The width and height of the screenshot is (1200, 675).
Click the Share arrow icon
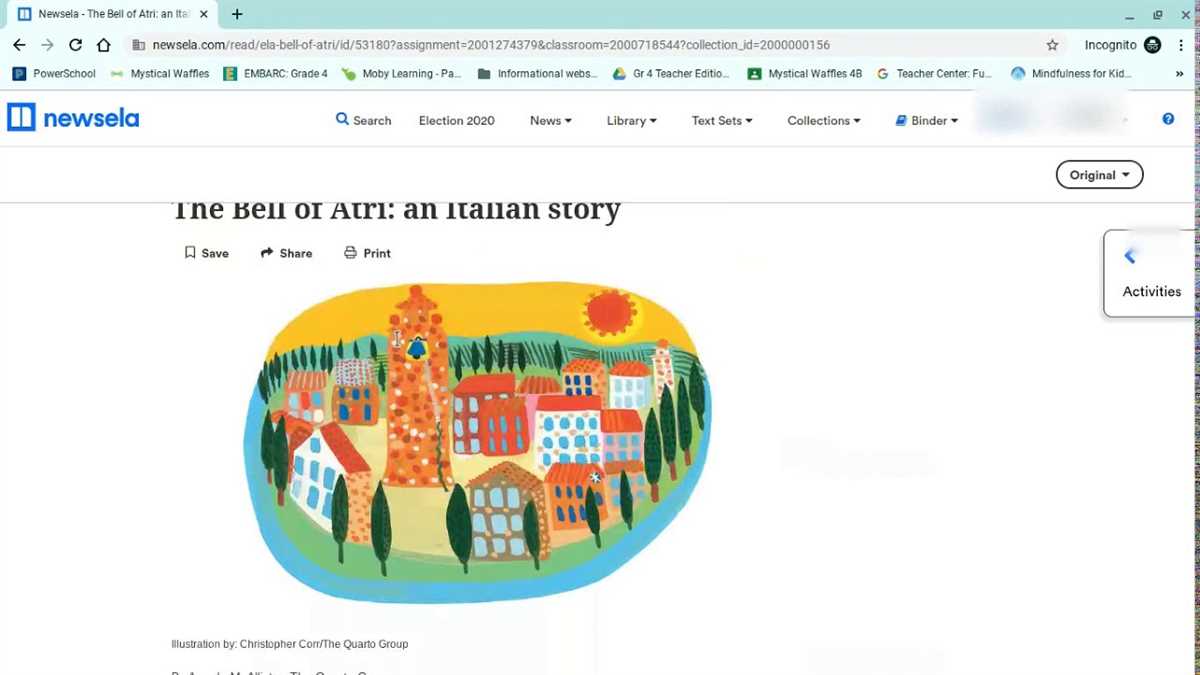267,253
